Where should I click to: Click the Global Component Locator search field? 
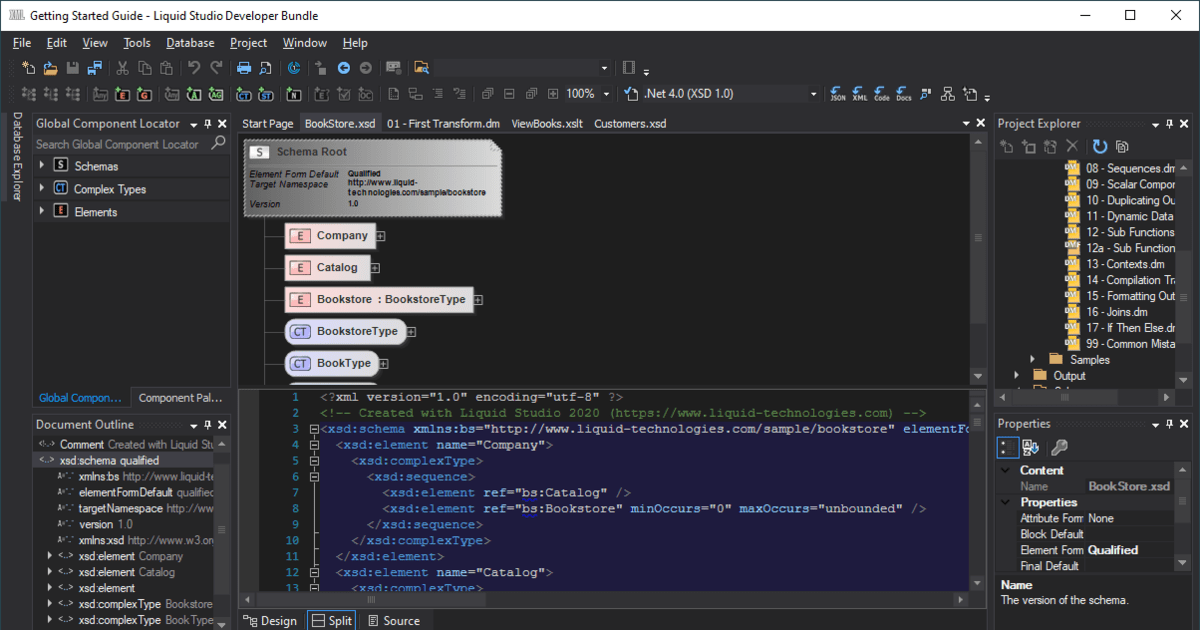120,144
